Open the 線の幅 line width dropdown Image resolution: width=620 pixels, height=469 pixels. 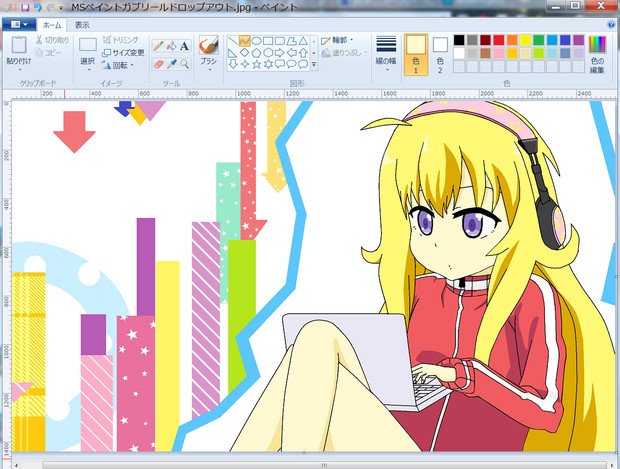pyautogui.click(x=386, y=55)
